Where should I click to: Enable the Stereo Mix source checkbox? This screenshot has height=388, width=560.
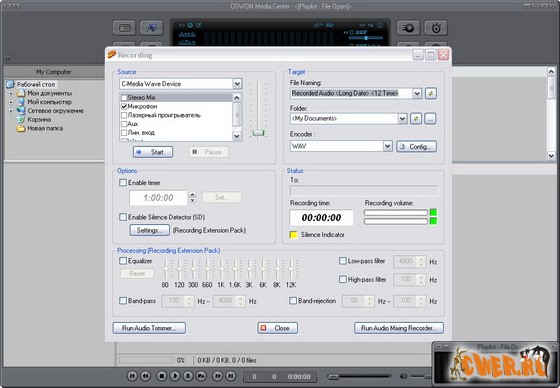(124, 98)
